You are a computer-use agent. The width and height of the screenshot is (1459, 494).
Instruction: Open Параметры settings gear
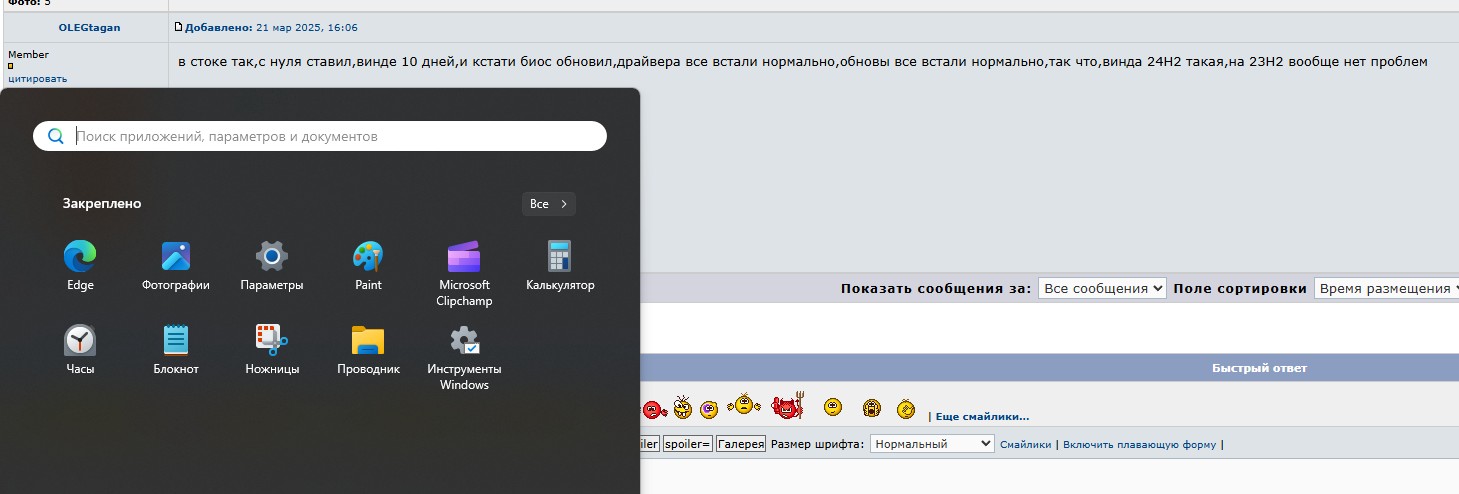click(x=272, y=265)
